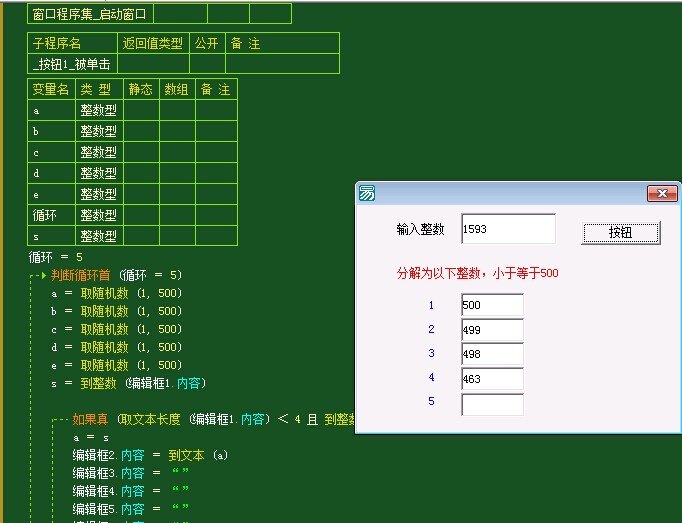Screen dimensions: 682x523
Task: Click the 按钮 button in the dialog
Action: (x=620, y=233)
